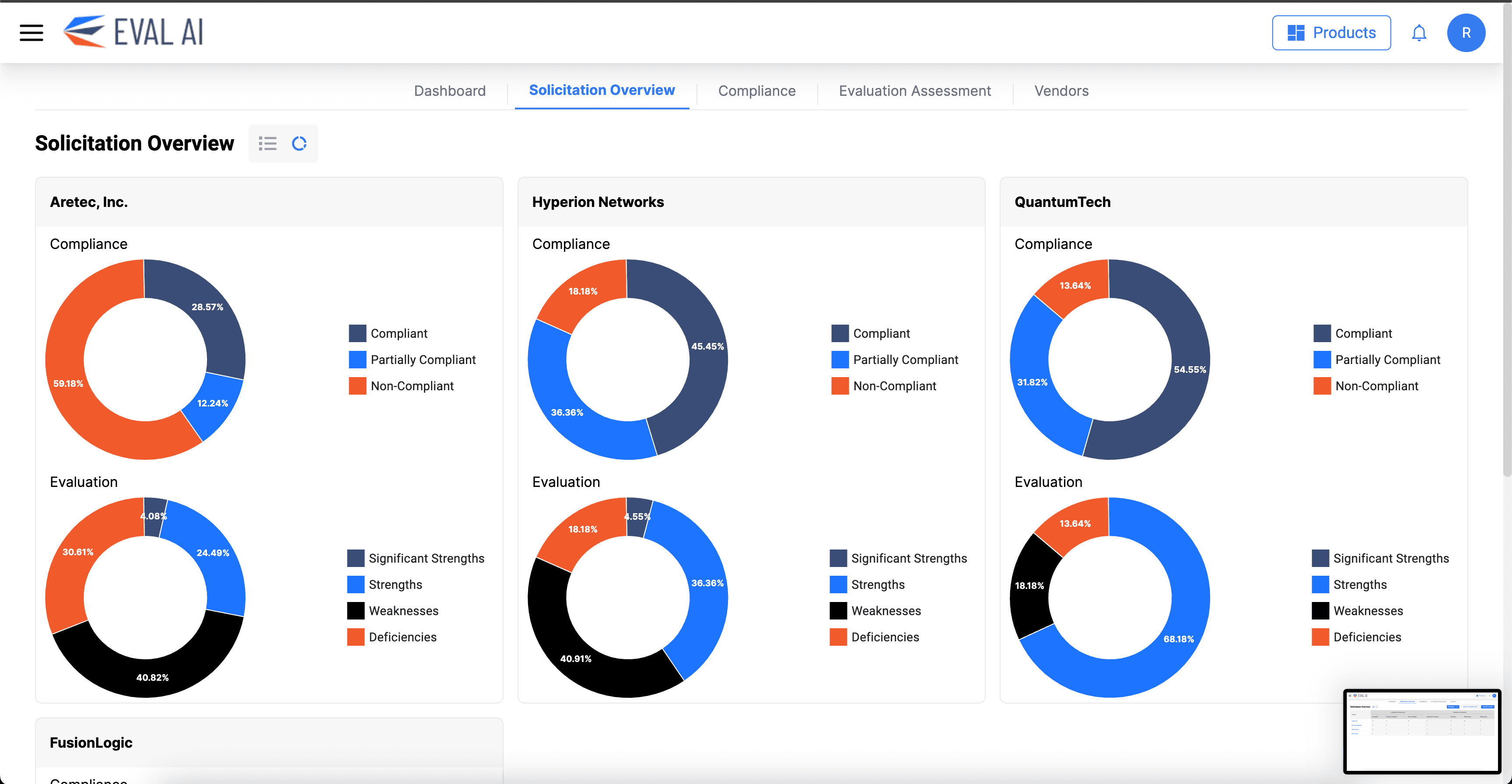This screenshot has height=784, width=1512.
Task: Switch to the Vendors tab
Action: tap(1061, 91)
